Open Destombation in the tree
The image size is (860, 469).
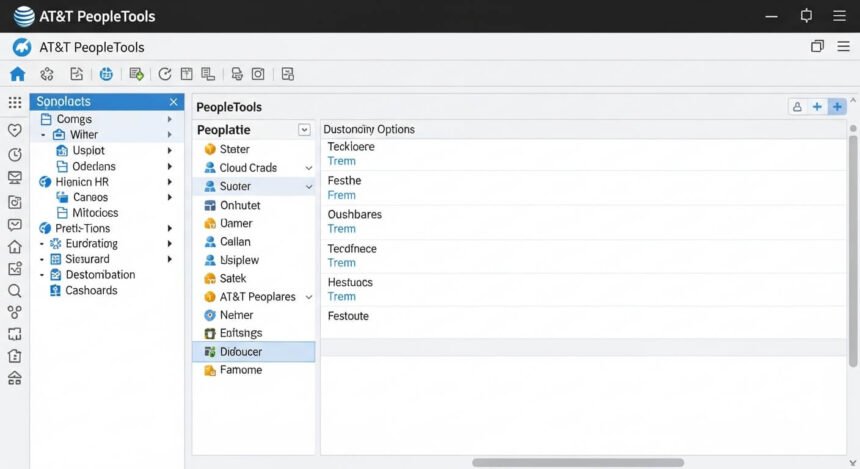click(x=100, y=275)
